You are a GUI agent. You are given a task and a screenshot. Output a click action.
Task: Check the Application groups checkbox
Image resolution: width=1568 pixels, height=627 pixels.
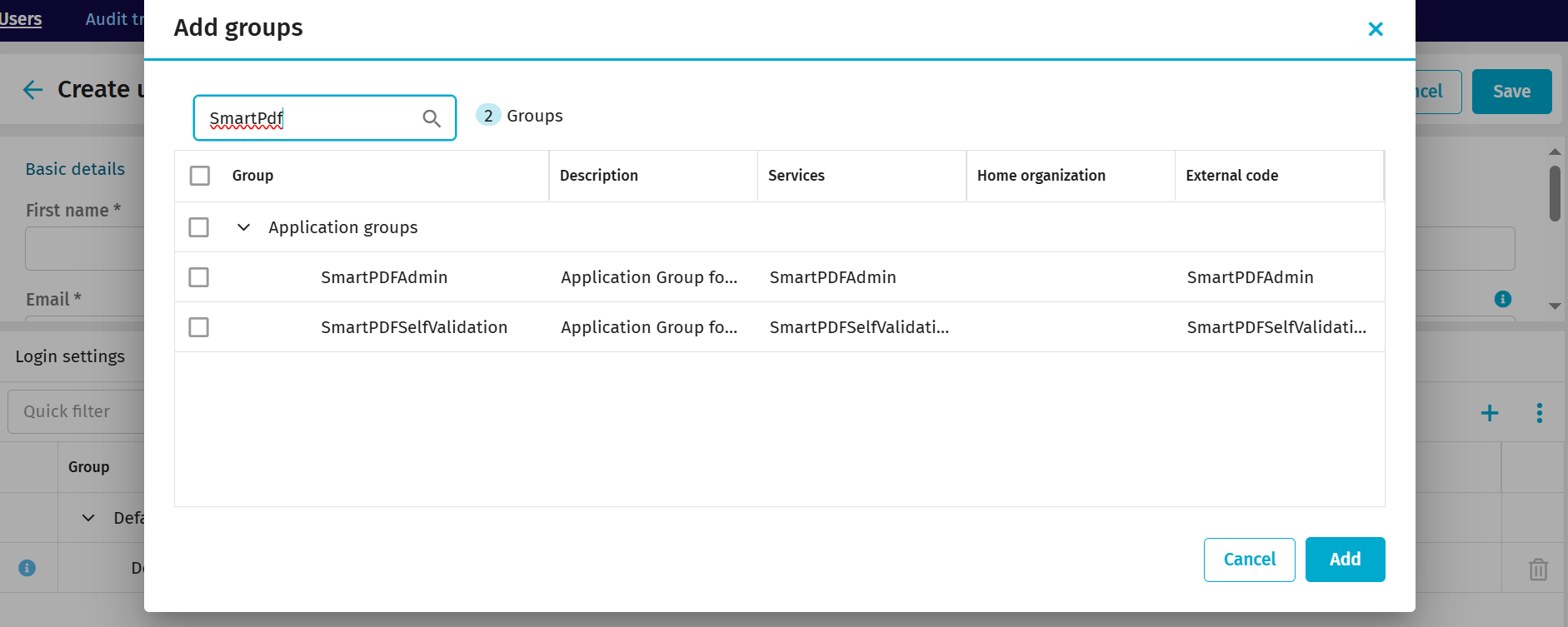click(x=199, y=227)
